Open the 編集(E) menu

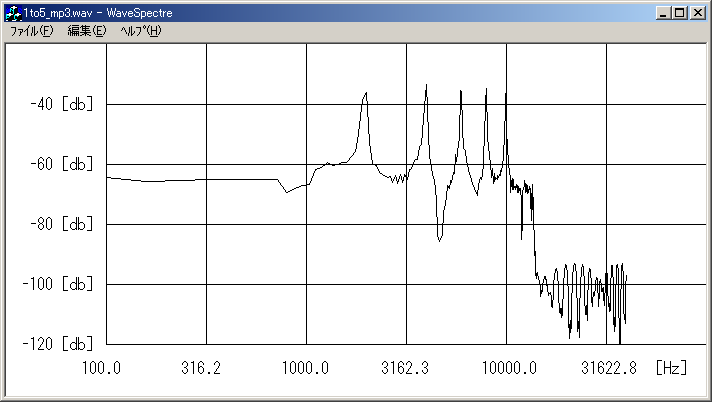(x=87, y=31)
